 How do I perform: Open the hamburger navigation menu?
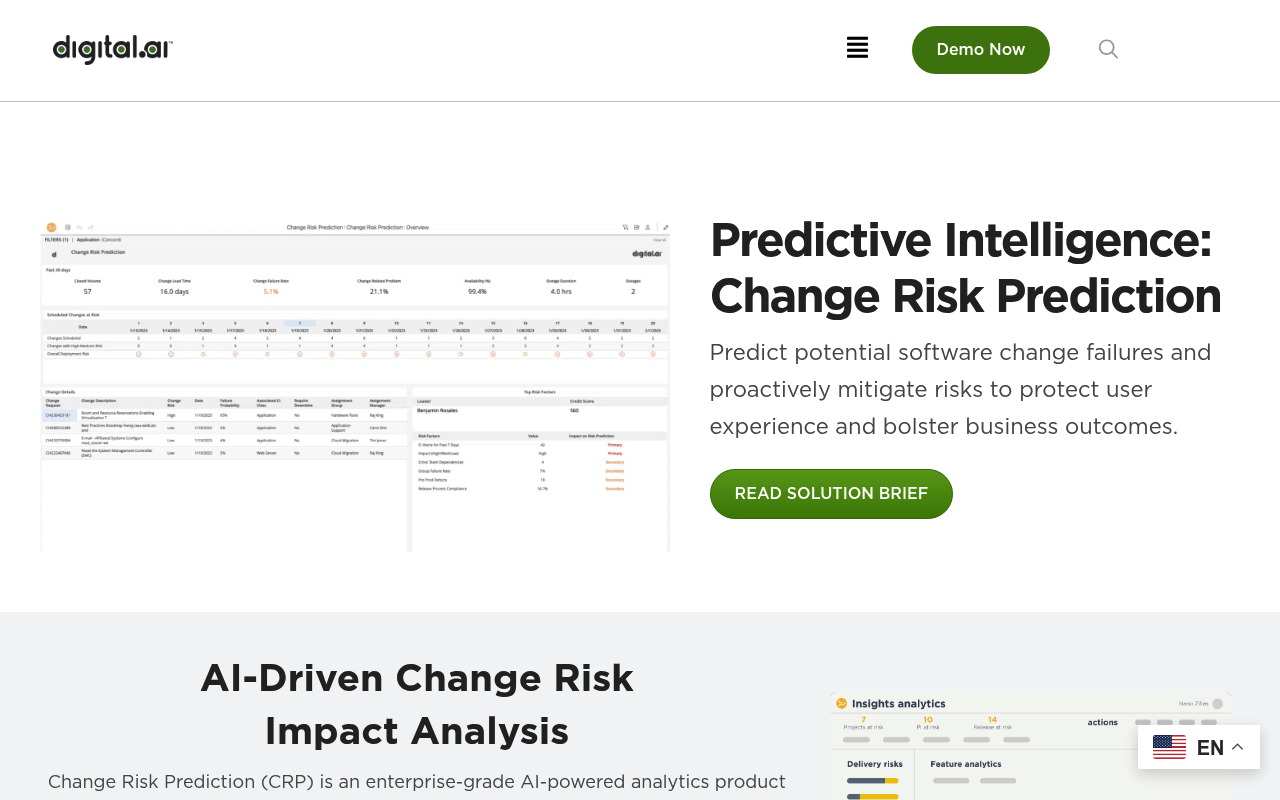coord(857,47)
